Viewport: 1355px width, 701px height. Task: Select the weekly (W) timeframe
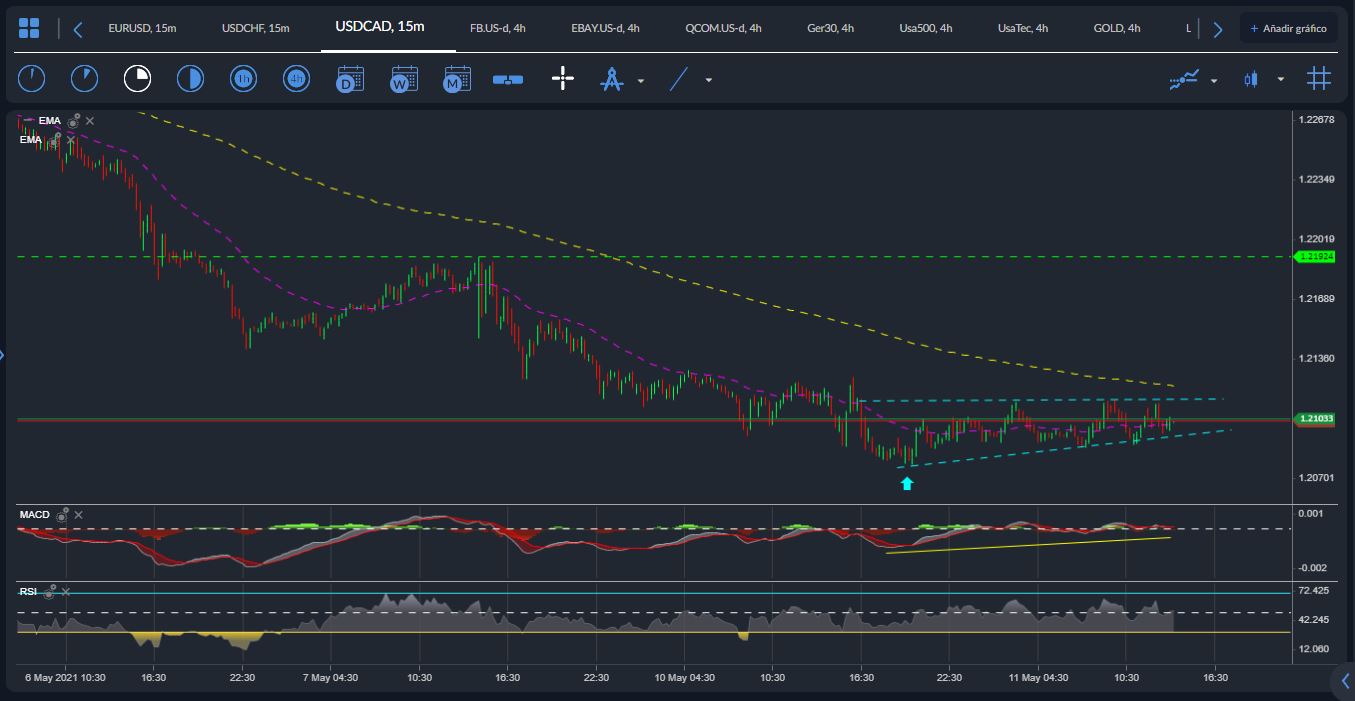point(403,79)
